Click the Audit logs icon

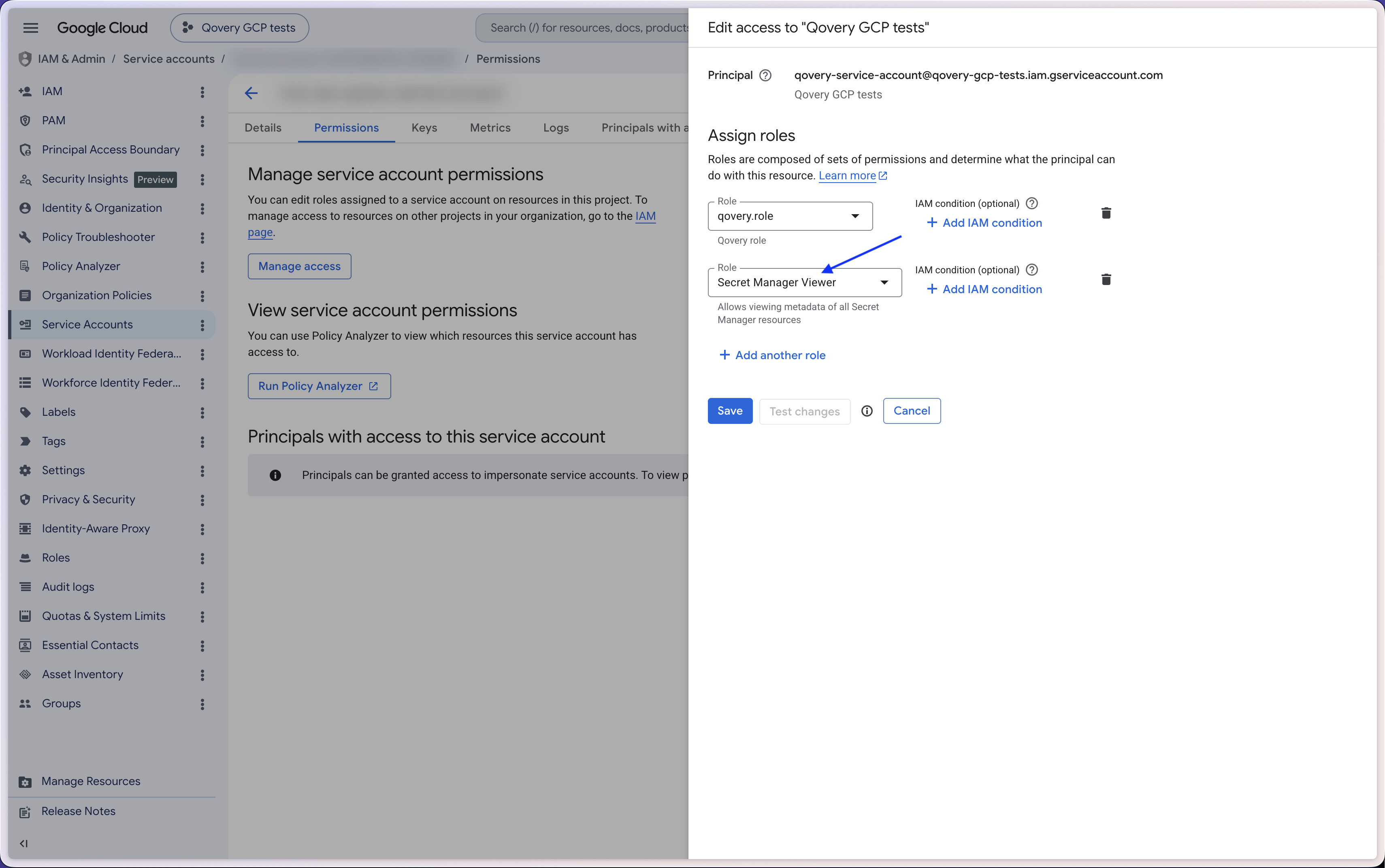coord(25,587)
